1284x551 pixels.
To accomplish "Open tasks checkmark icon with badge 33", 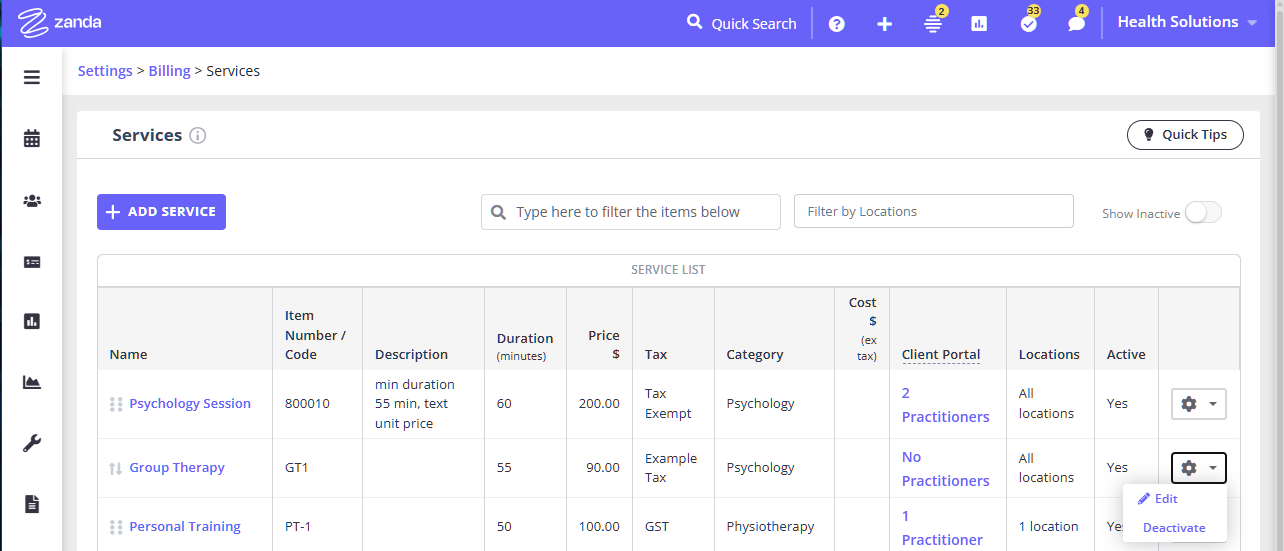I will pyautogui.click(x=1028, y=24).
